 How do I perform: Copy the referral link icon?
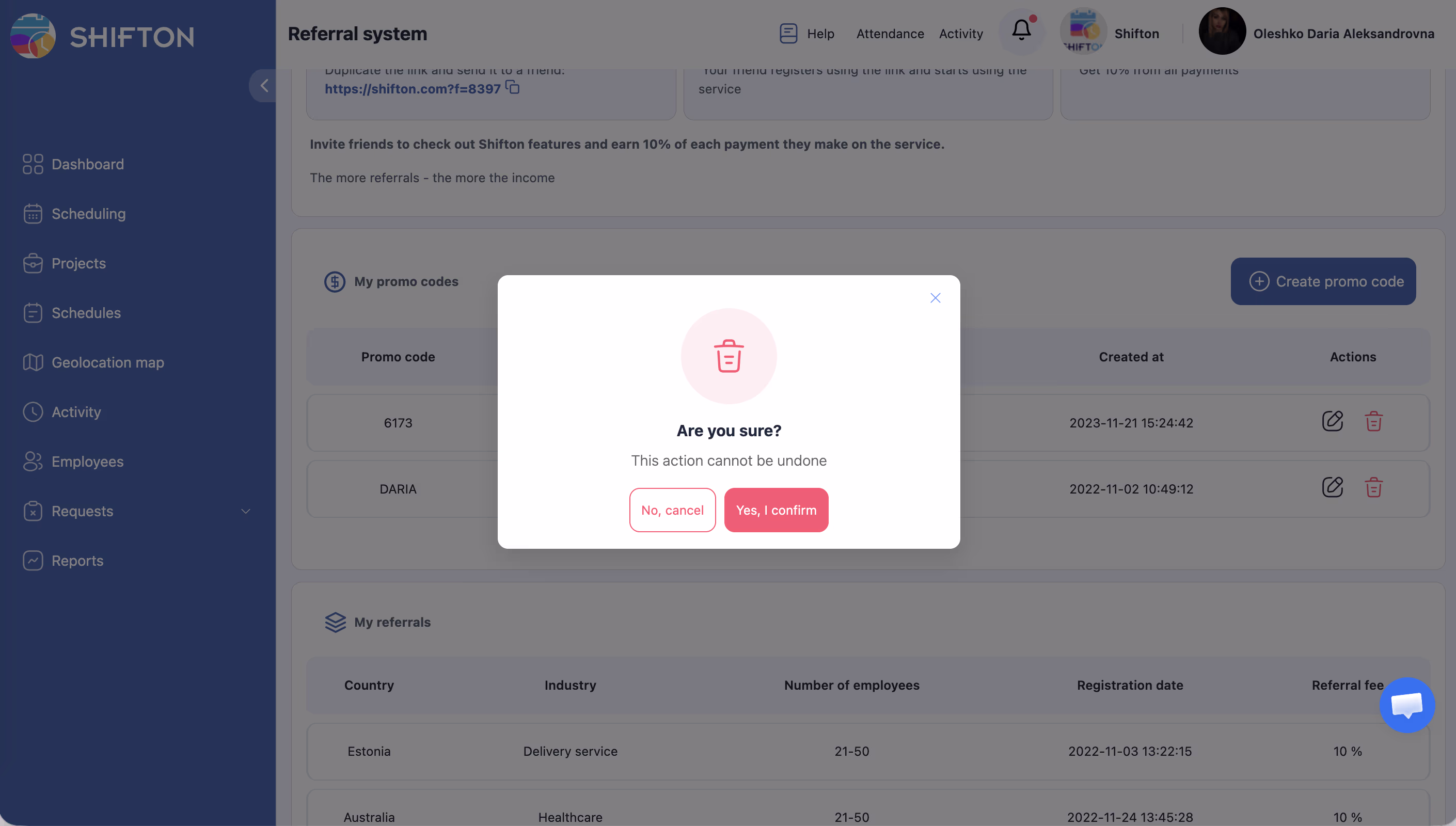tap(513, 87)
